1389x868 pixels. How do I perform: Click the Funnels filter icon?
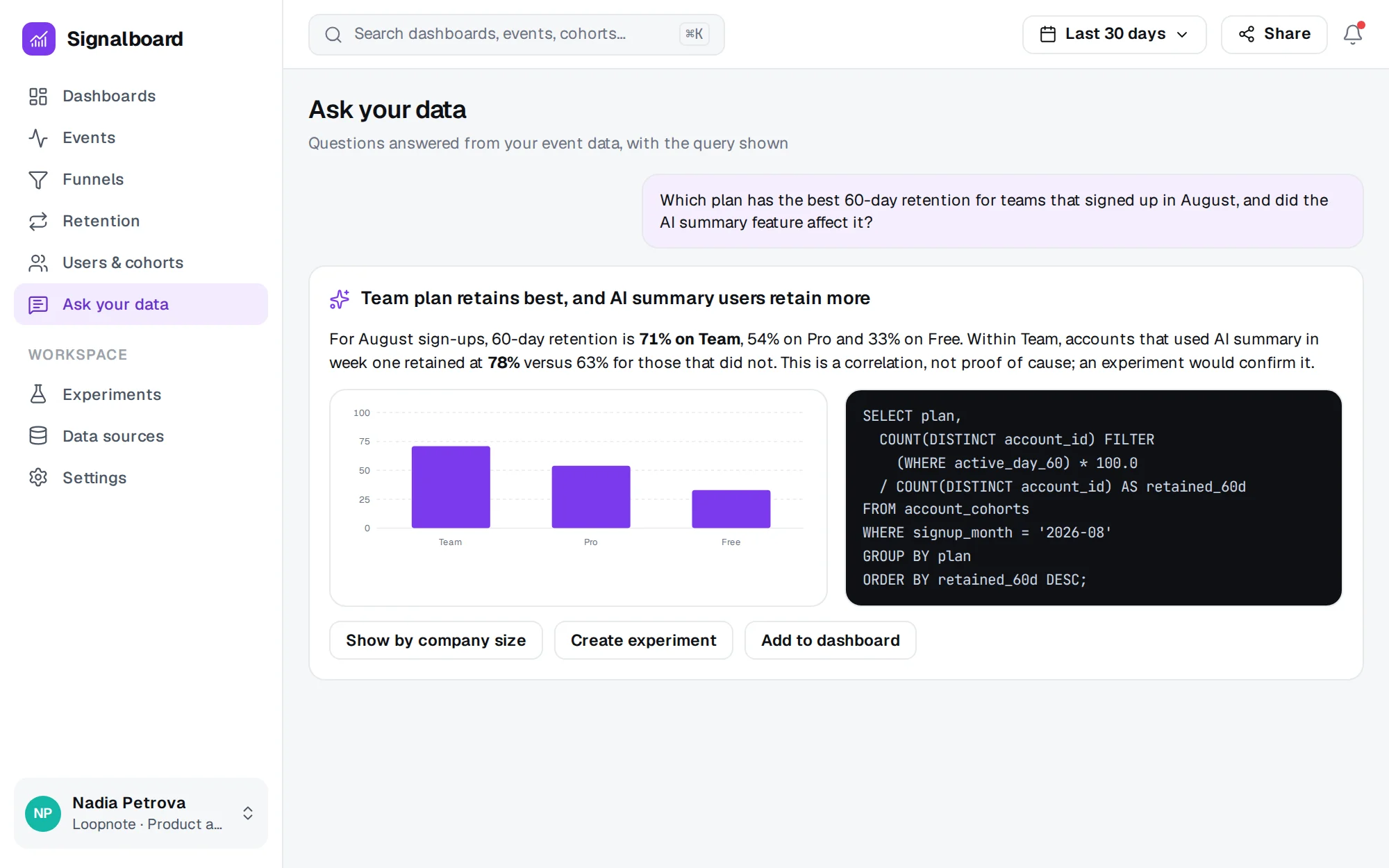coord(38,180)
